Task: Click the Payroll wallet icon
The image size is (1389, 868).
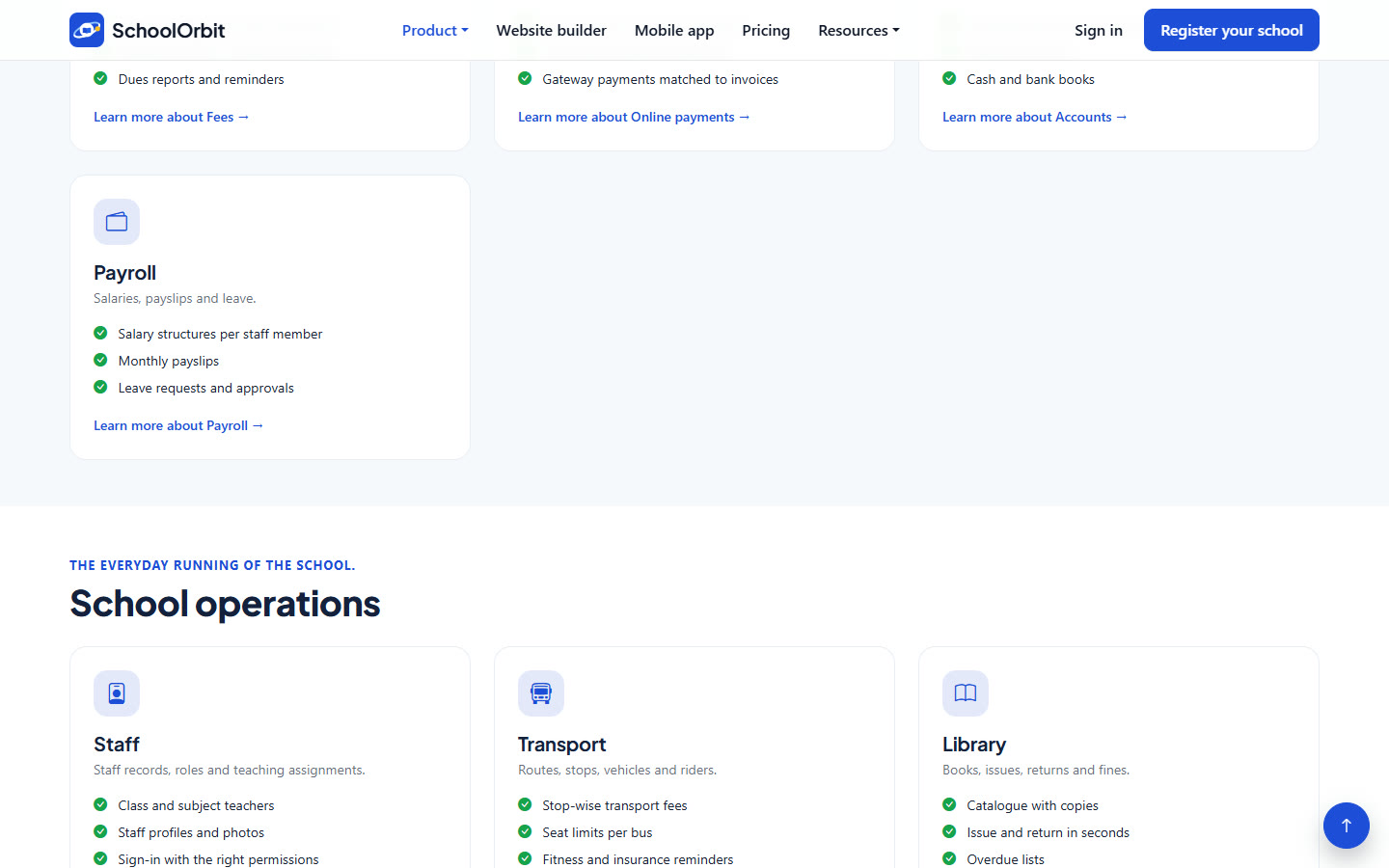Action: pyautogui.click(x=117, y=222)
